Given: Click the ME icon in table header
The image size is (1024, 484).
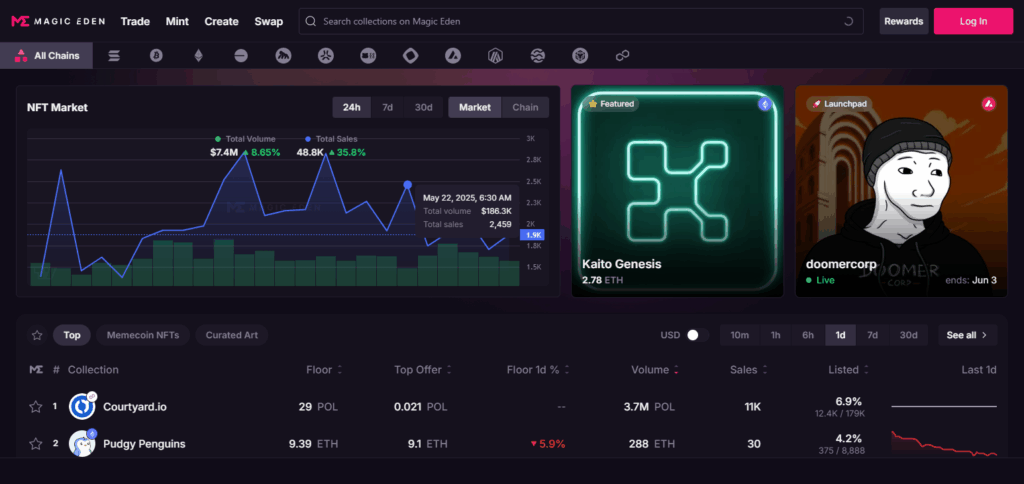Looking at the screenshot, I should point(37,370).
